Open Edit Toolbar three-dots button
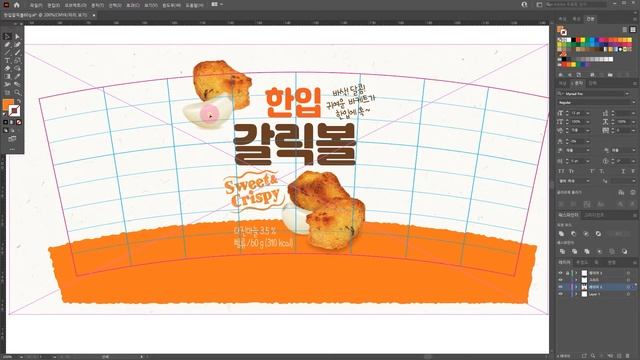The width and height of the screenshot is (640, 360). point(12,149)
